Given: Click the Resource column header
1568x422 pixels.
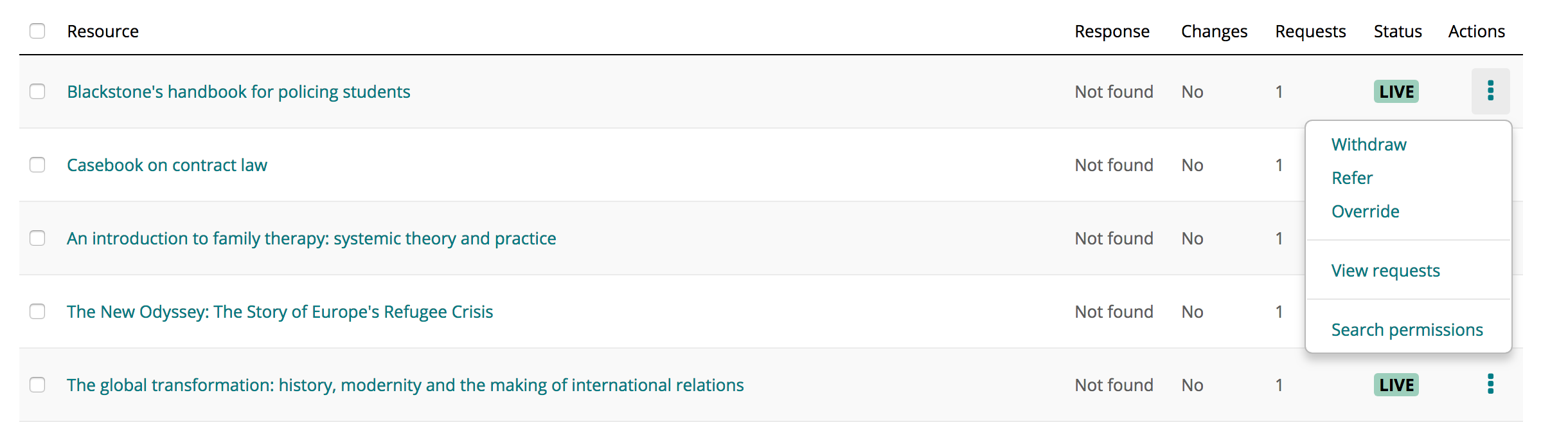Looking at the screenshot, I should click(x=103, y=31).
